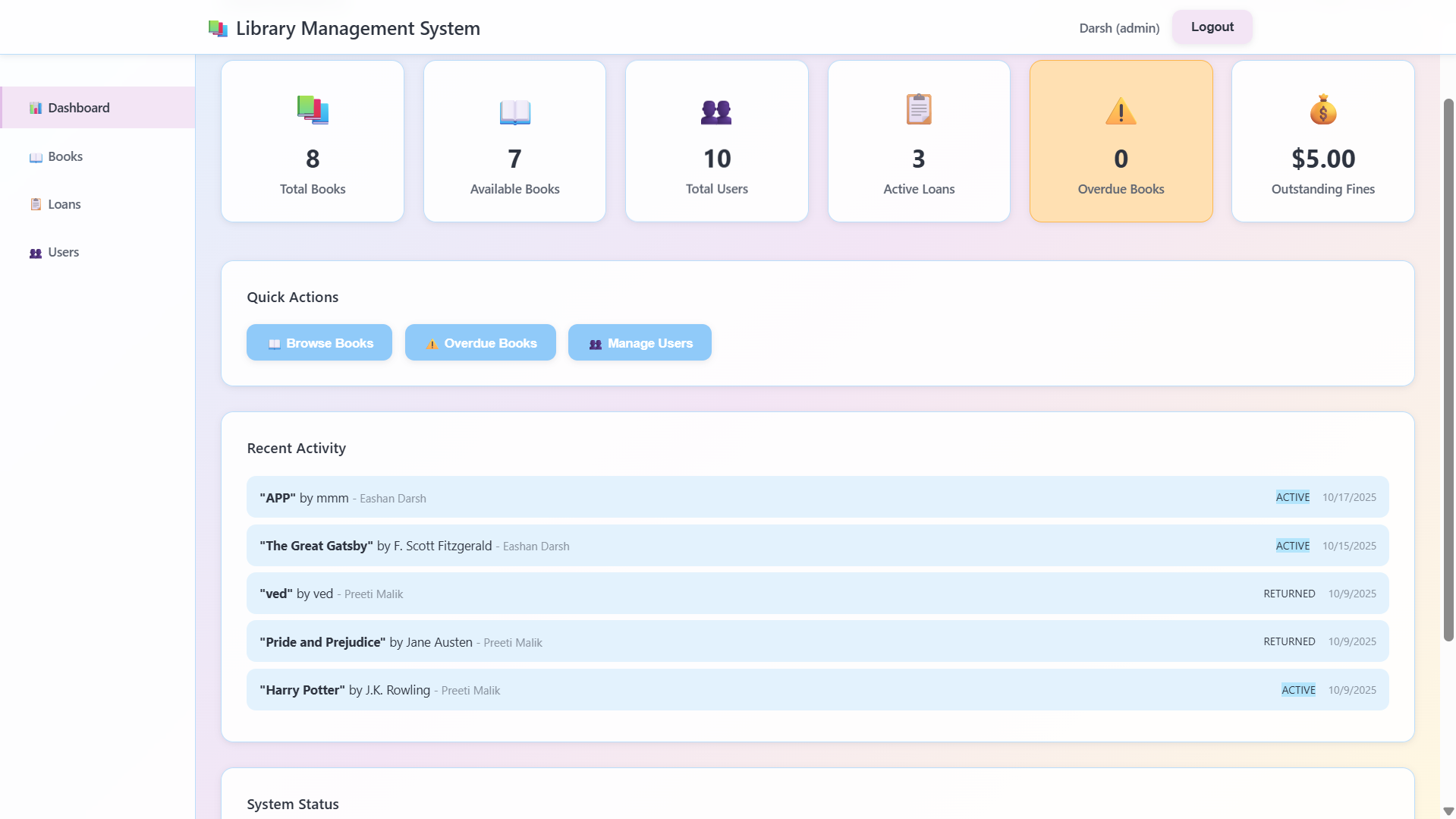Open the Users section in sidebar
This screenshot has height=819, width=1456.
click(x=63, y=252)
